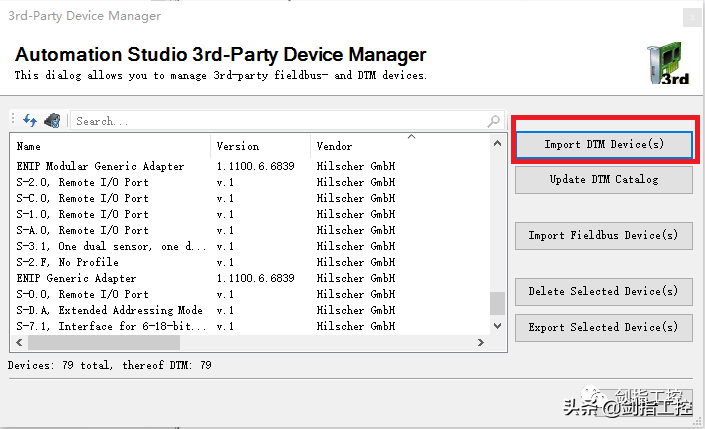Click Import Fieldbus Device(s)
705x429 pixels.
[x=603, y=236]
